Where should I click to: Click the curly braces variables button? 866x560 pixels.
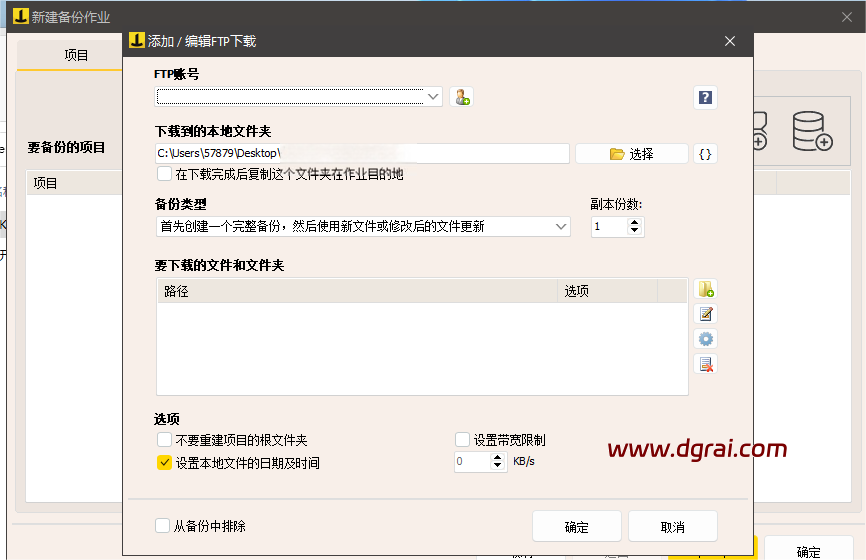coord(705,154)
